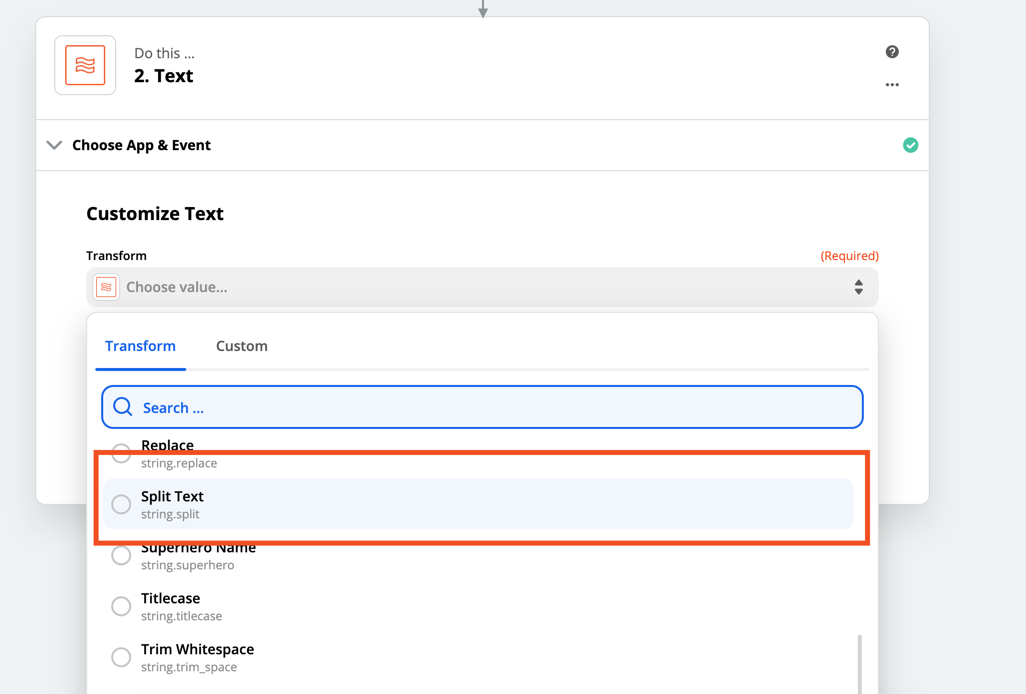
Task: Select the Split Text radio option
Action: tap(121, 504)
